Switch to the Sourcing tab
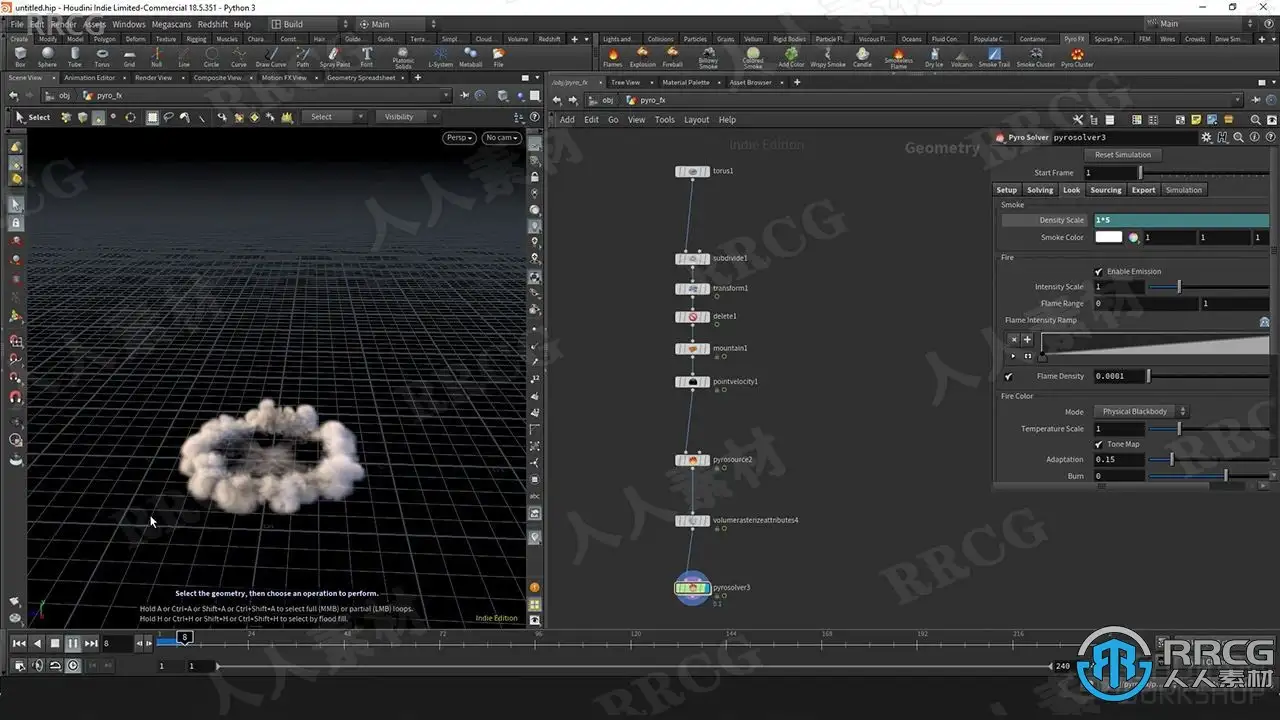The image size is (1280, 720). [1105, 190]
